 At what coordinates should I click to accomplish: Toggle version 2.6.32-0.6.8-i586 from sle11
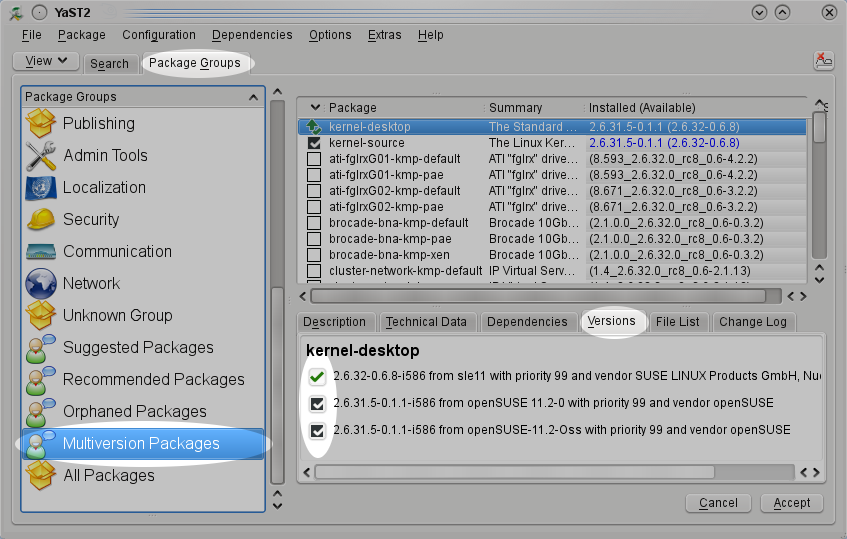317,376
